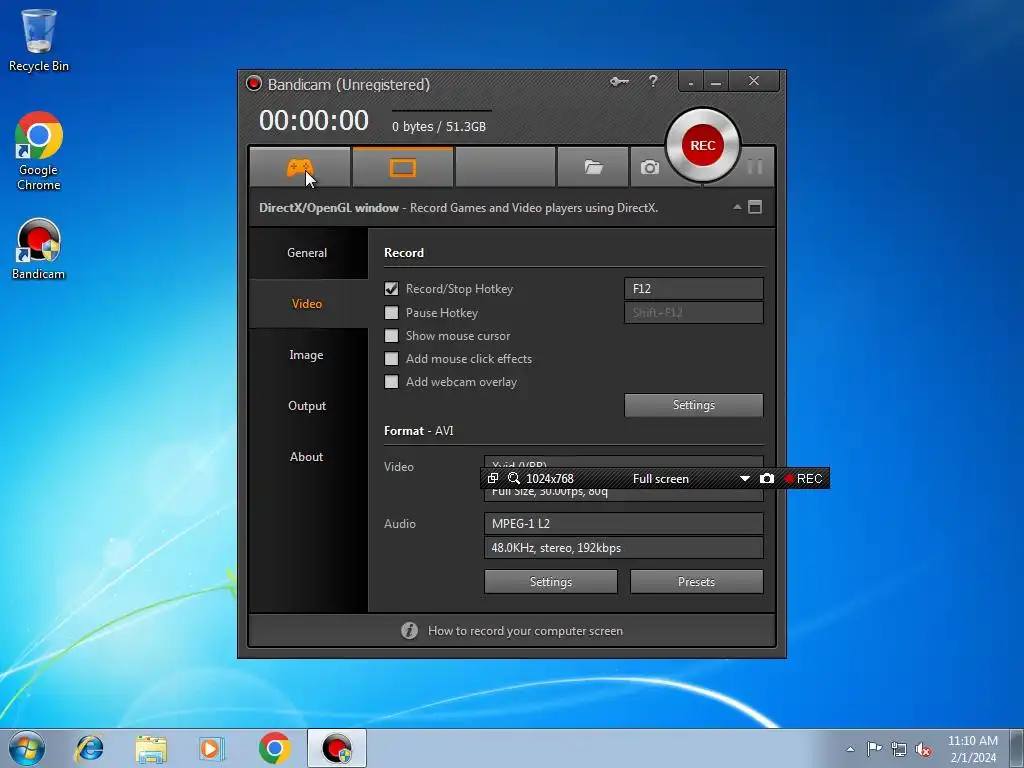Select Google Chrome desktop shortcut
This screenshot has width=1024, height=768.
pyautogui.click(x=39, y=151)
